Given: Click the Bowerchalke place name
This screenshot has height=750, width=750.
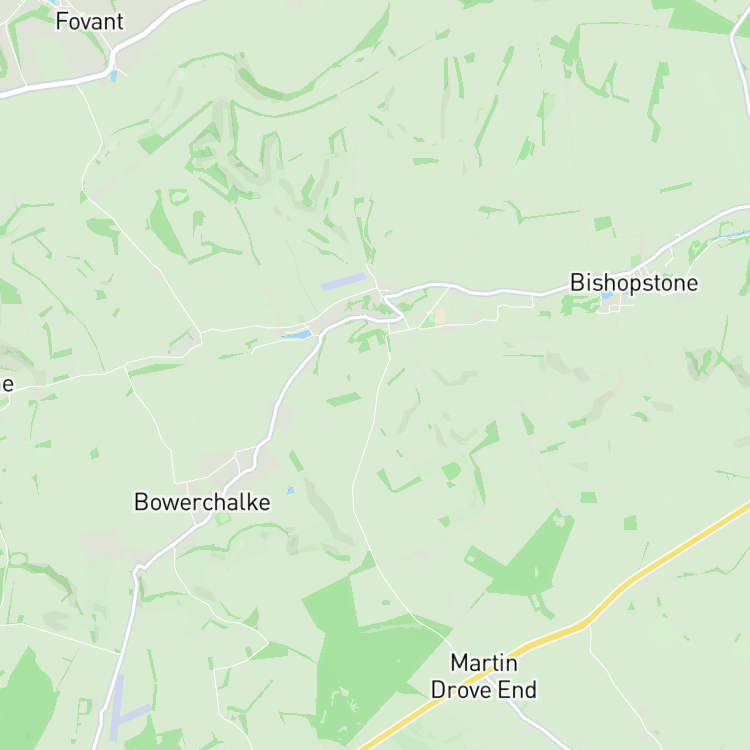Looking at the screenshot, I should 202,502.
